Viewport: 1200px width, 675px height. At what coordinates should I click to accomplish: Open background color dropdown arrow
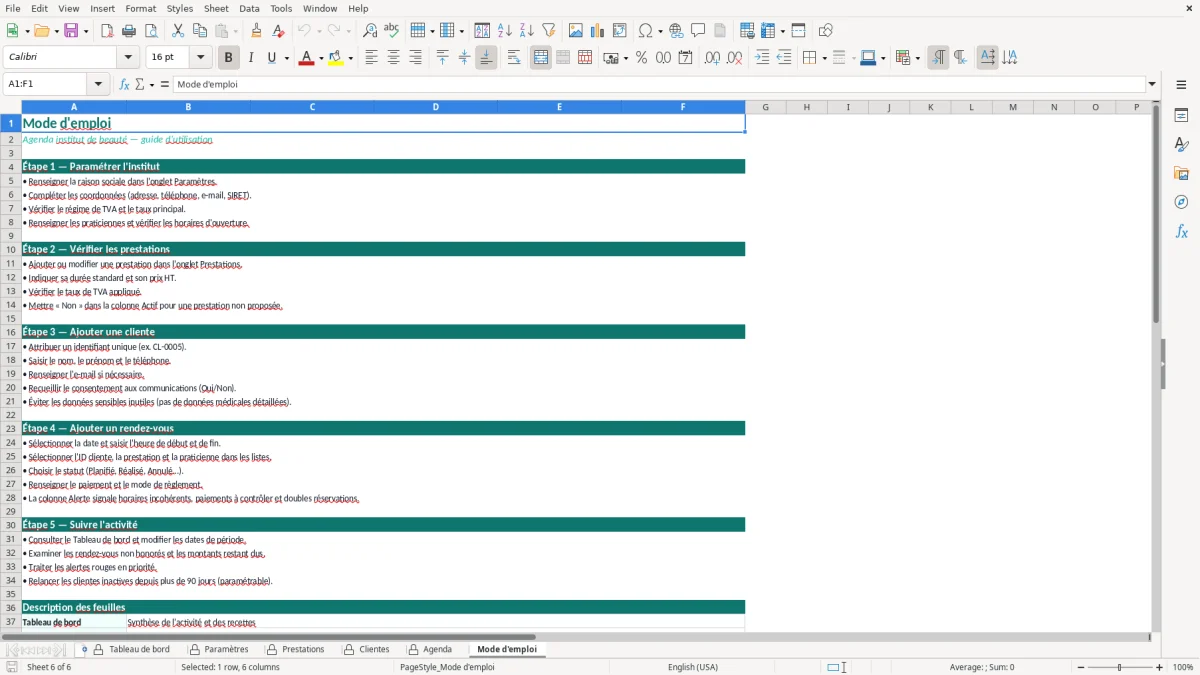click(351, 58)
